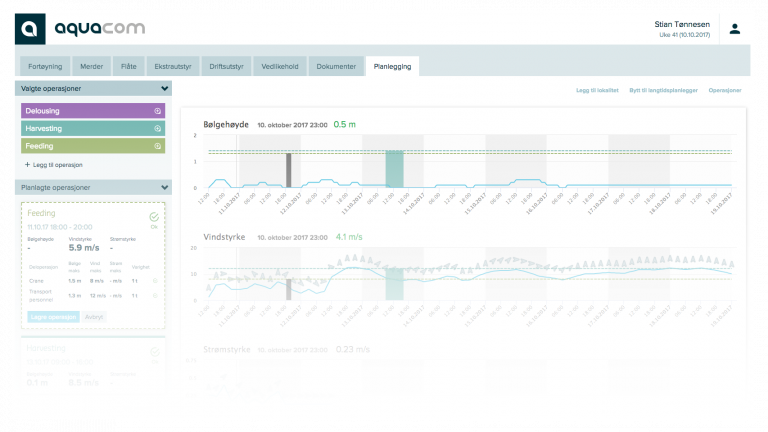The height and width of the screenshot is (432, 768).
Task: Click the plus circle icon on Feeding operation bar
Action: click(x=158, y=146)
